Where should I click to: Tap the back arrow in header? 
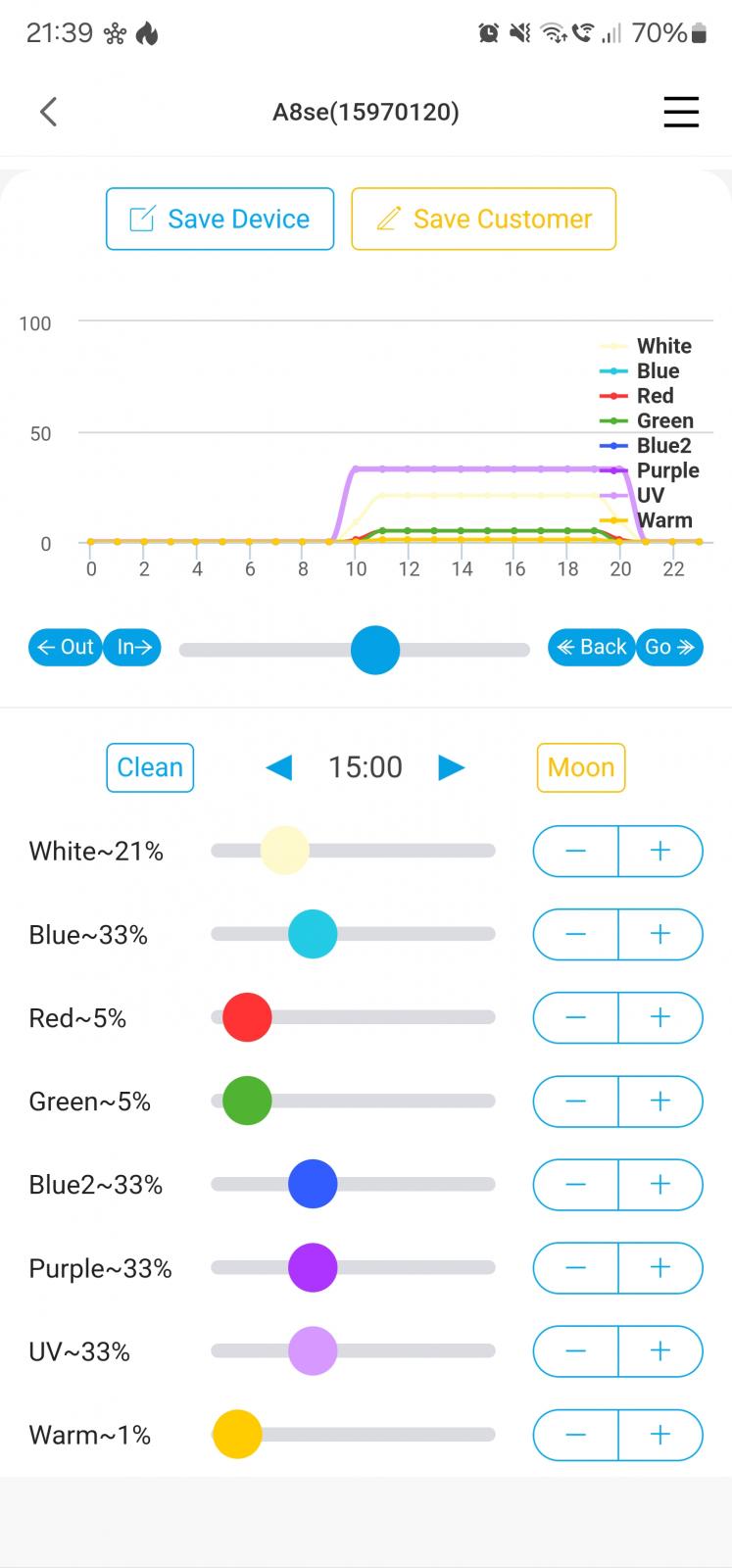(48, 112)
